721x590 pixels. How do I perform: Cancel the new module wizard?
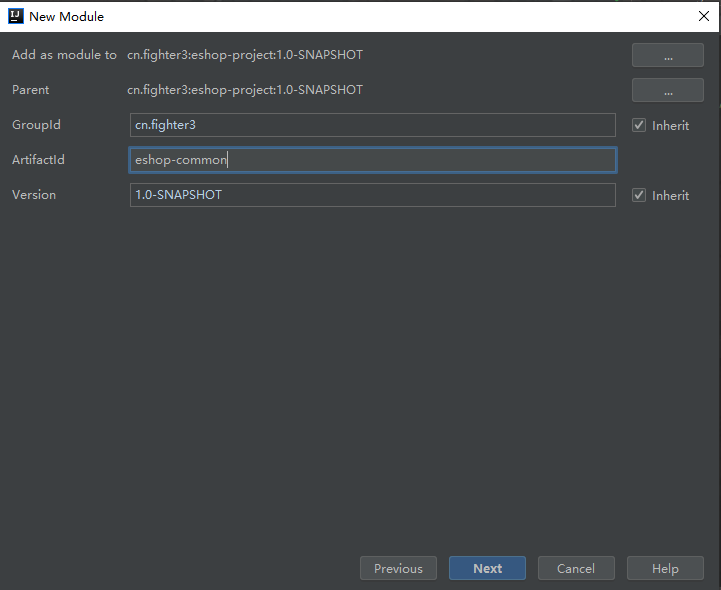575,568
